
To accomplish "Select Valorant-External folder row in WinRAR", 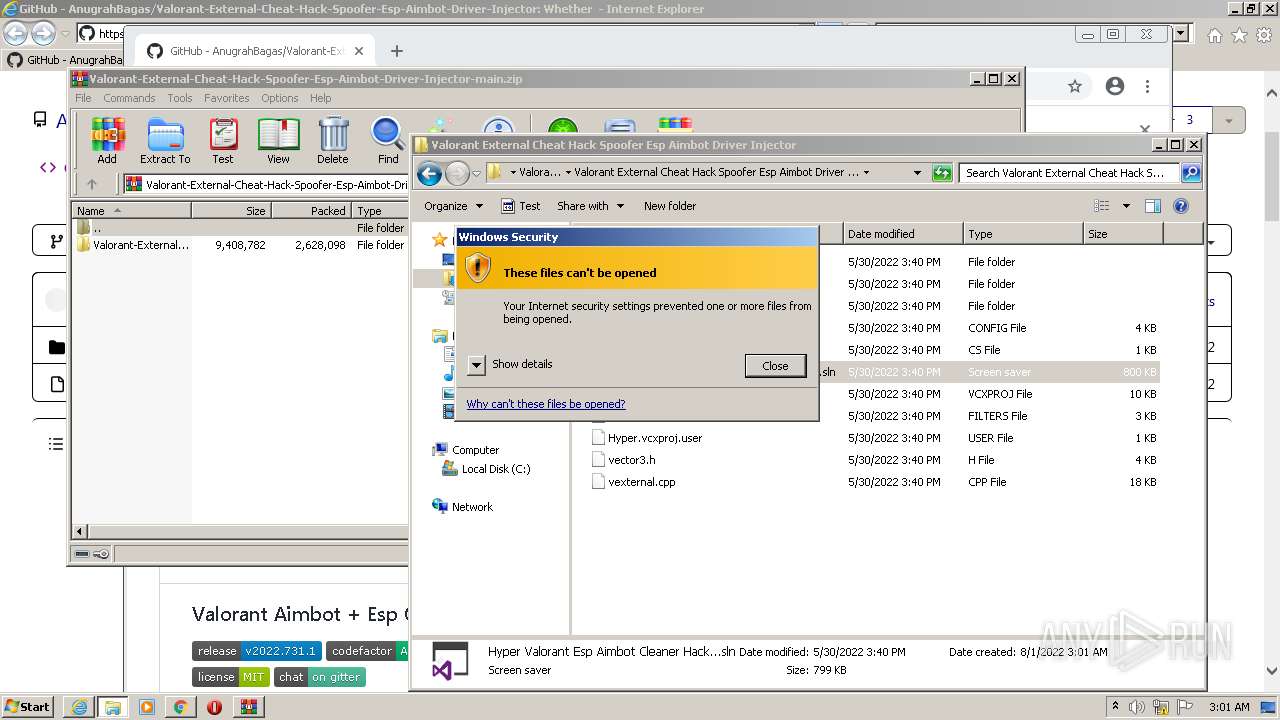I will point(240,245).
